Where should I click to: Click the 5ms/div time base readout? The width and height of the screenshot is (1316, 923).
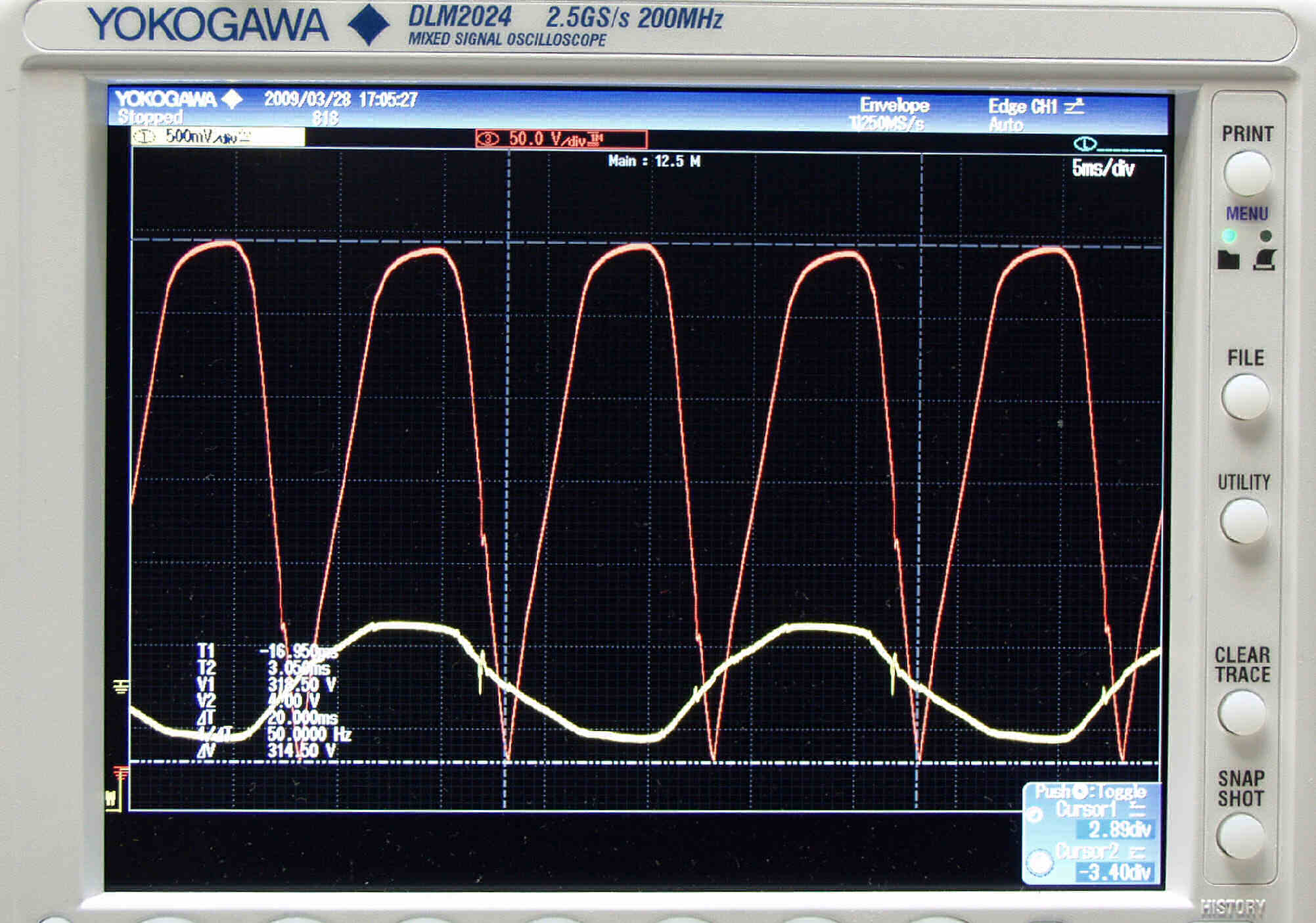(x=1102, y=169)
